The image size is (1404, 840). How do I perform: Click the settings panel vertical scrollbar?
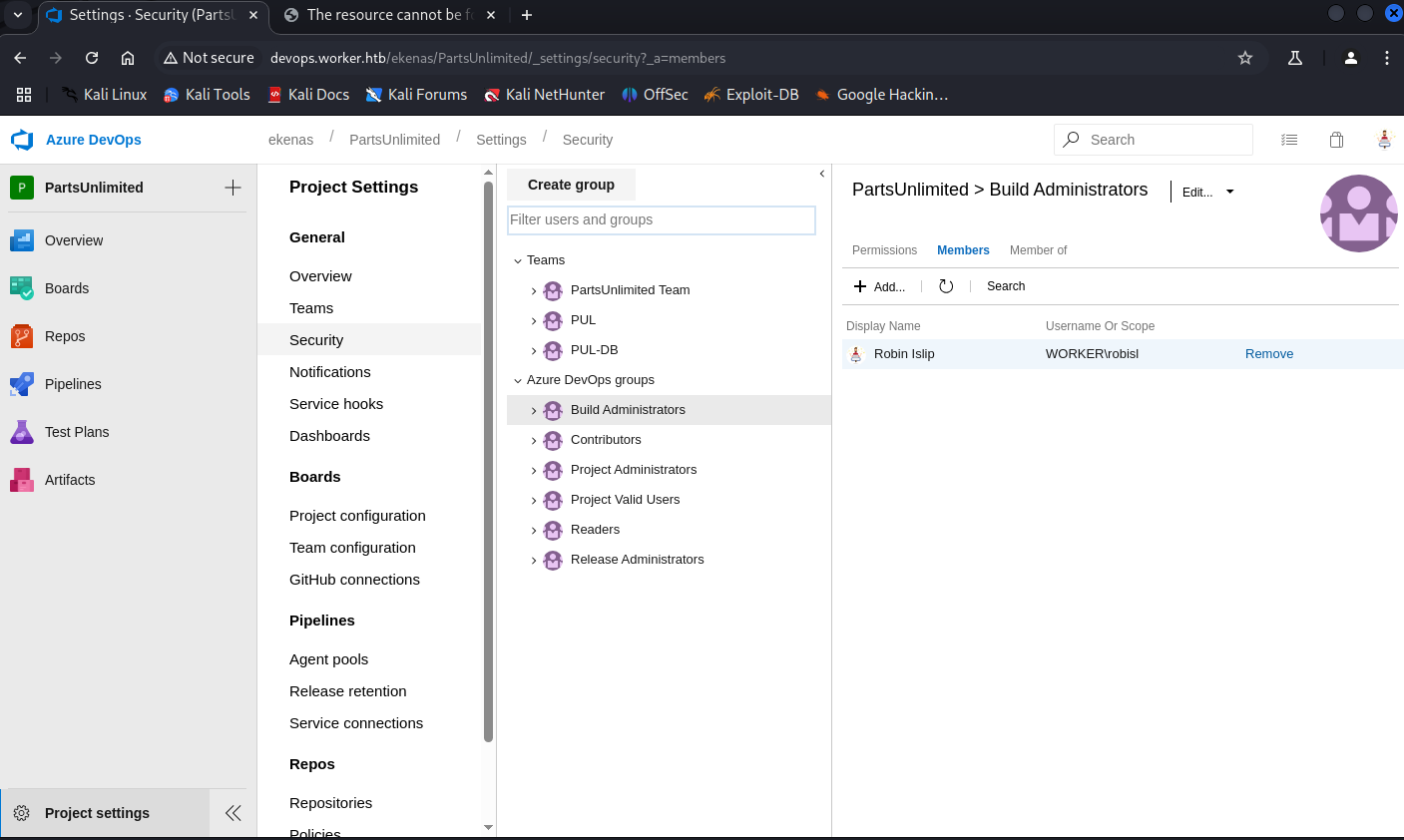488,462
